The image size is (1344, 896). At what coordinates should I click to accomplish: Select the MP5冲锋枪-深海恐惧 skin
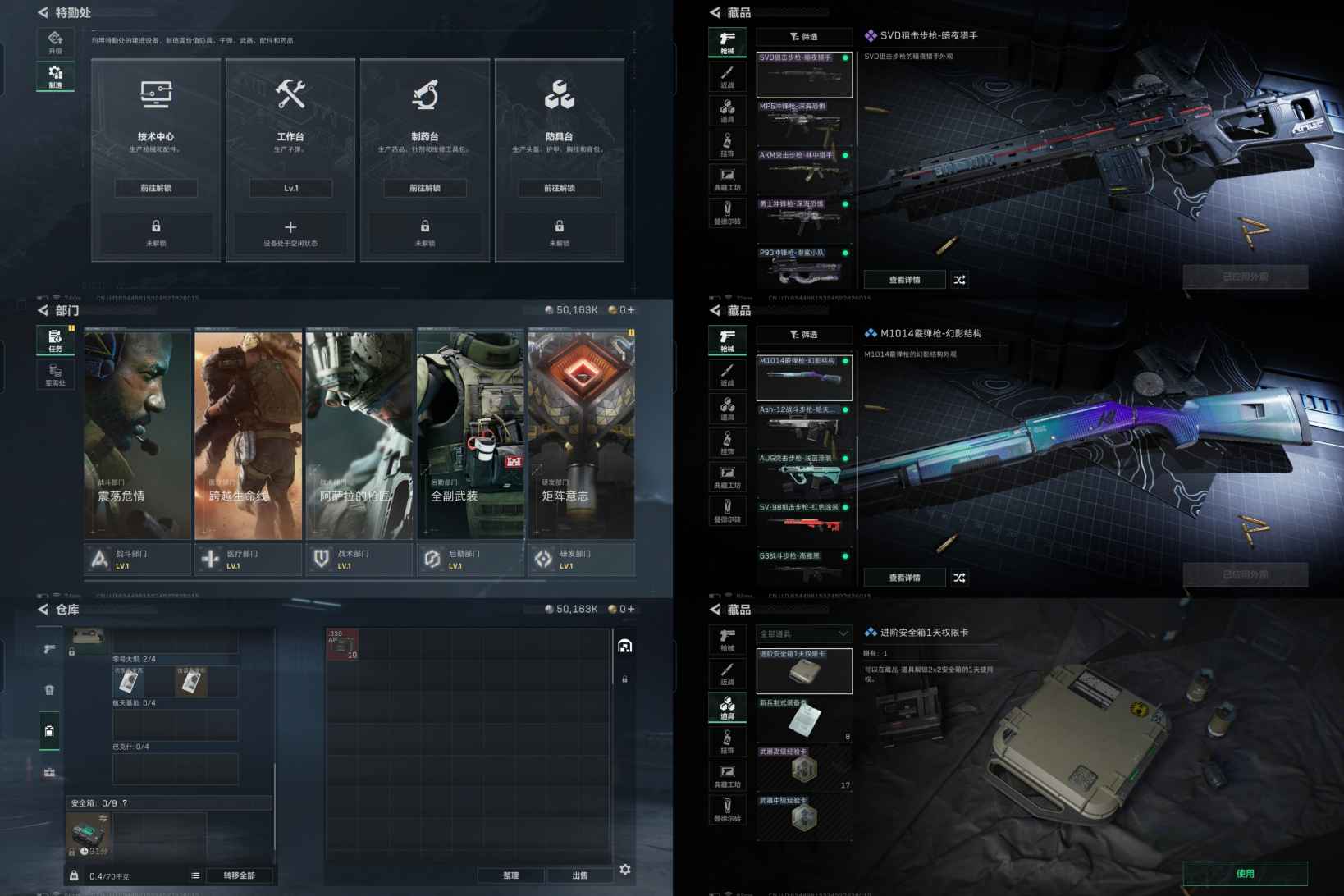804,124
